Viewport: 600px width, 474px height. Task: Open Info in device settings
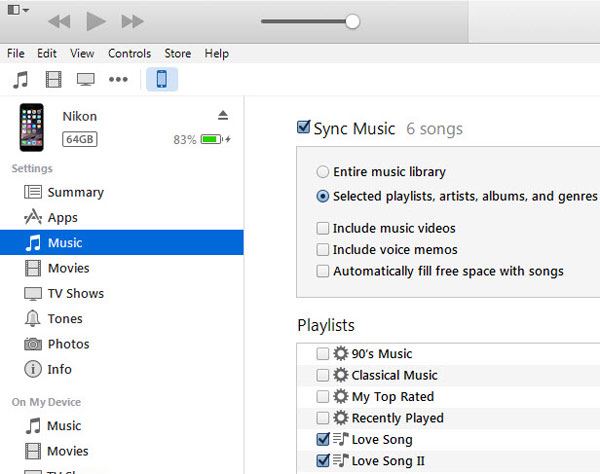pyautogui.click(x=122, y=369)
